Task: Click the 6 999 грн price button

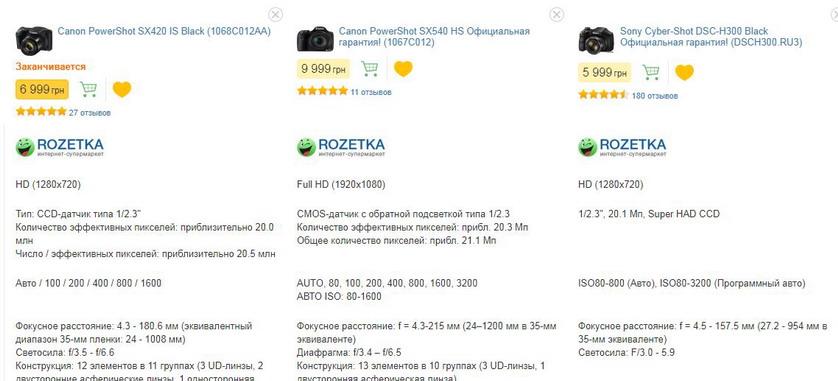Action: tap(42, 89)
